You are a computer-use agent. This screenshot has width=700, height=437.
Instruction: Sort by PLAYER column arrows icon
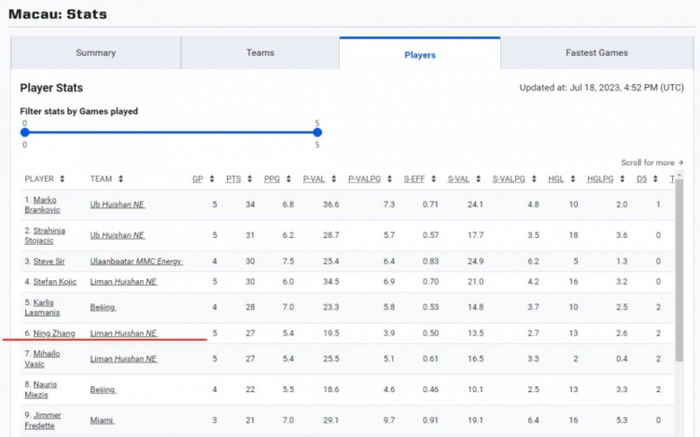click(x=62, y=179)
